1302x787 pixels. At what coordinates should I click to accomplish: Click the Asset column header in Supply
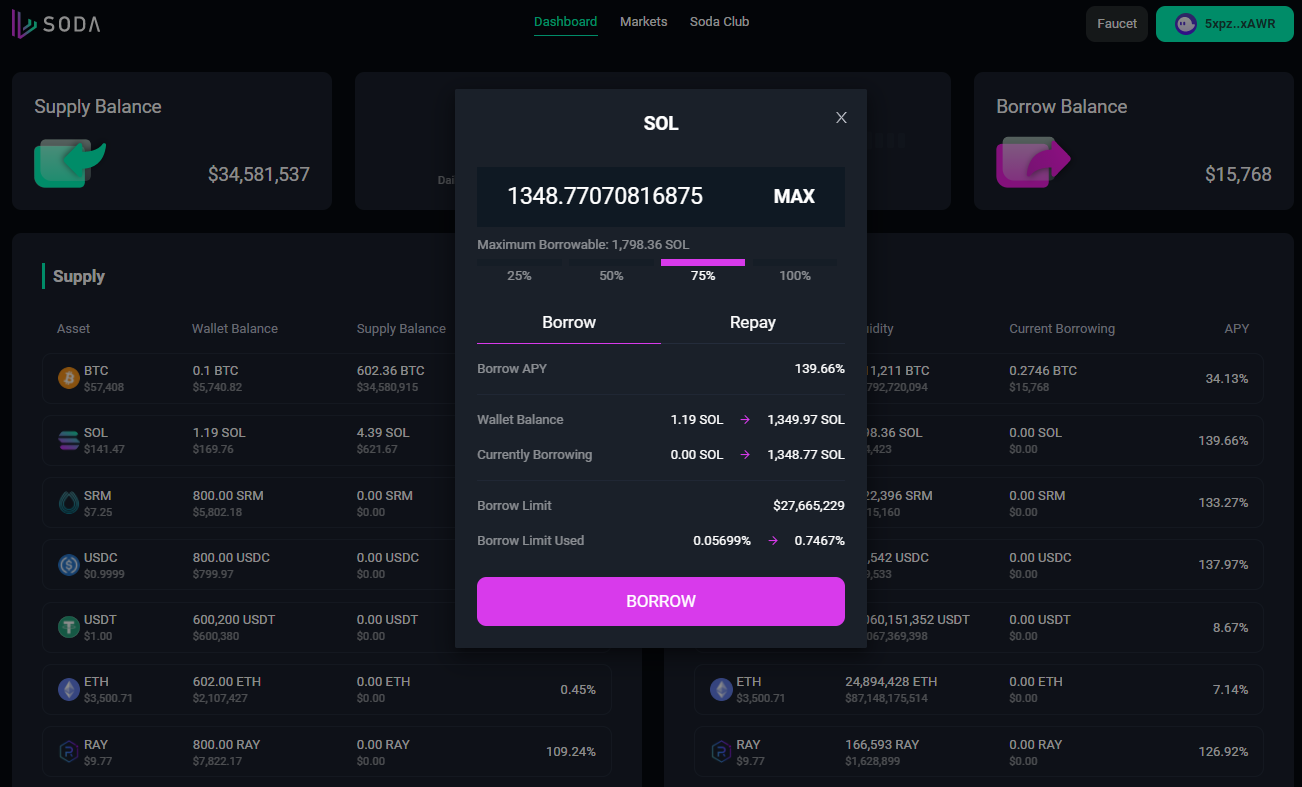[x=73, y=329]
